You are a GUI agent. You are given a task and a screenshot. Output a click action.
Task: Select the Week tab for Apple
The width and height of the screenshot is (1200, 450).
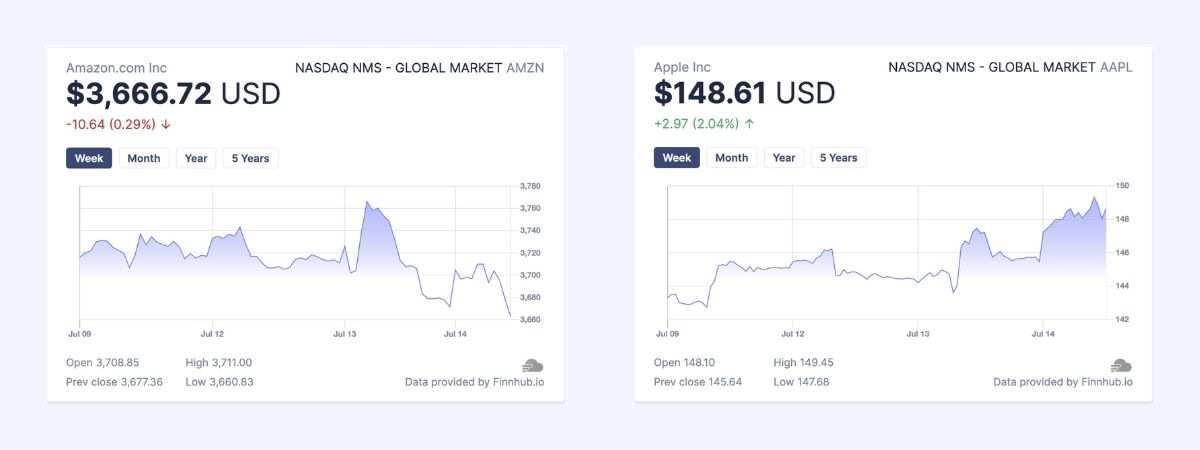[677, 158]
